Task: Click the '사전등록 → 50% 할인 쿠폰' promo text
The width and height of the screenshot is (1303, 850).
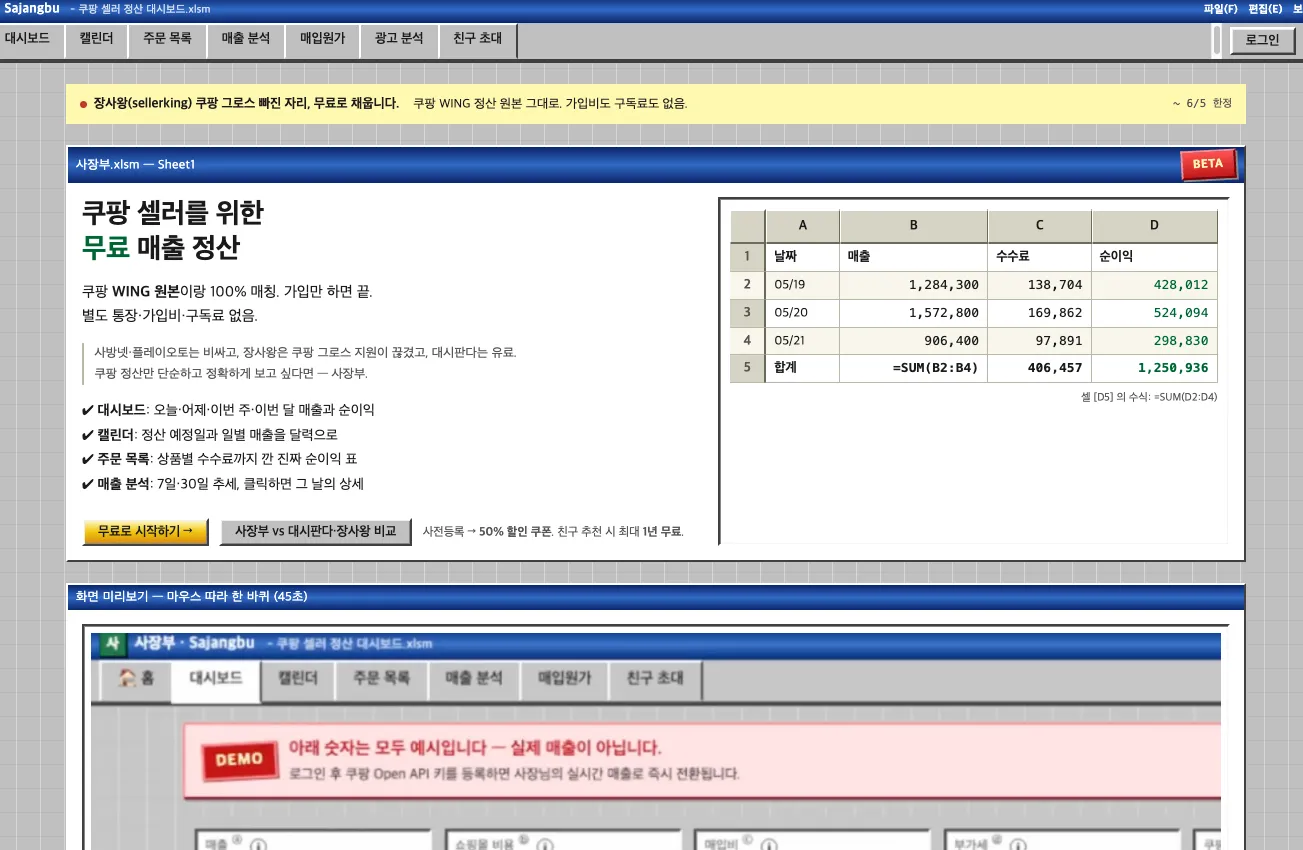Action: [x=552, y=532]
